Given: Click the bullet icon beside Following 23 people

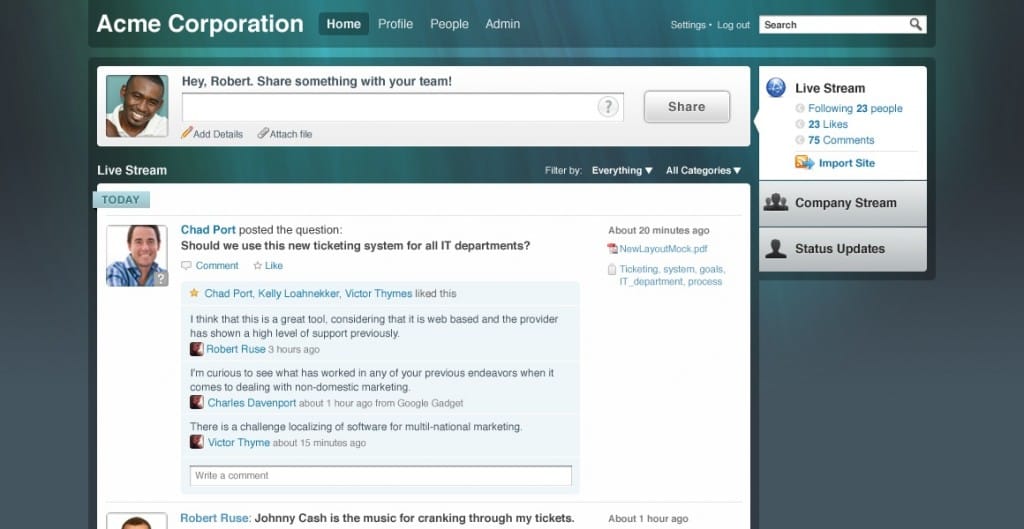Looking at the screenshot, I should [800, 108].
